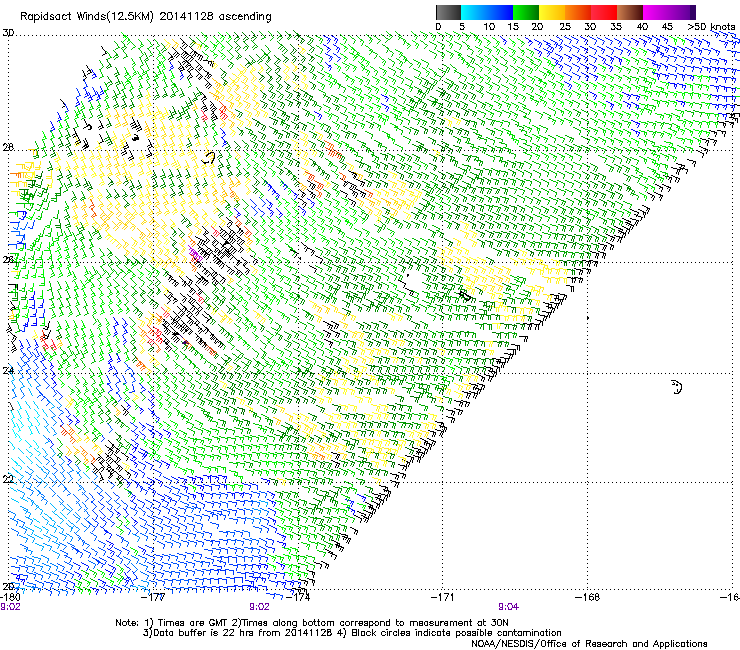Click the latitude label '24'
Screen dimensions: 740x650
click(8, 371)
